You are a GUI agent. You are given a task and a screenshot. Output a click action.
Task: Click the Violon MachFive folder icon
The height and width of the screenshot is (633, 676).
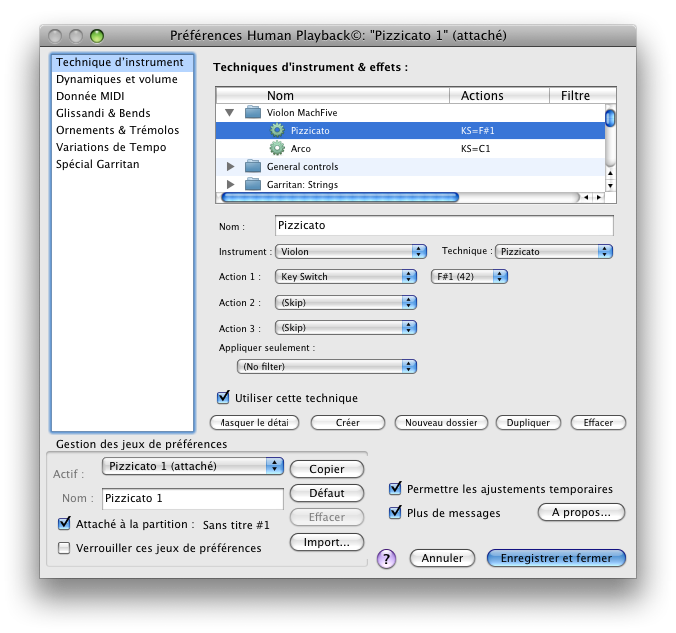[252, 113]
